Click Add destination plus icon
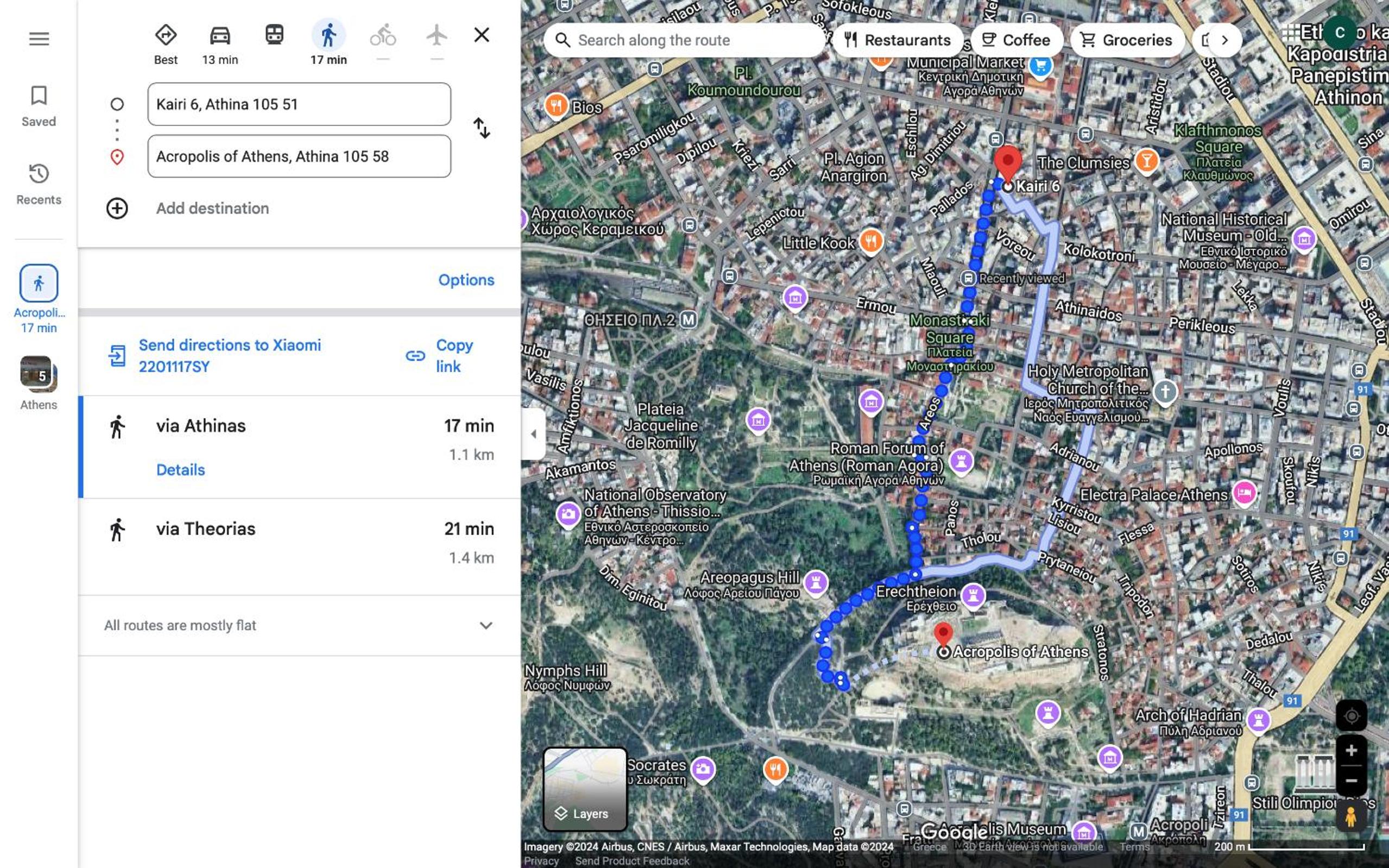The width and height of the screenshot is (1389, 868). [x=117, y=208]
